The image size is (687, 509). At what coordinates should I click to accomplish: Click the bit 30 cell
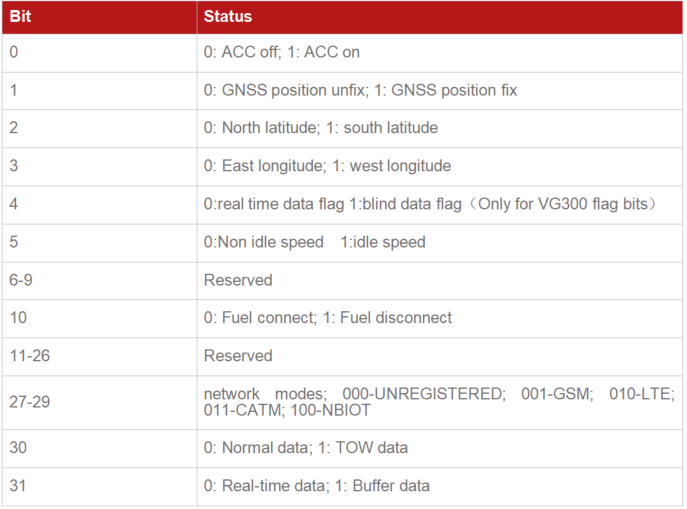coord(18,448)
